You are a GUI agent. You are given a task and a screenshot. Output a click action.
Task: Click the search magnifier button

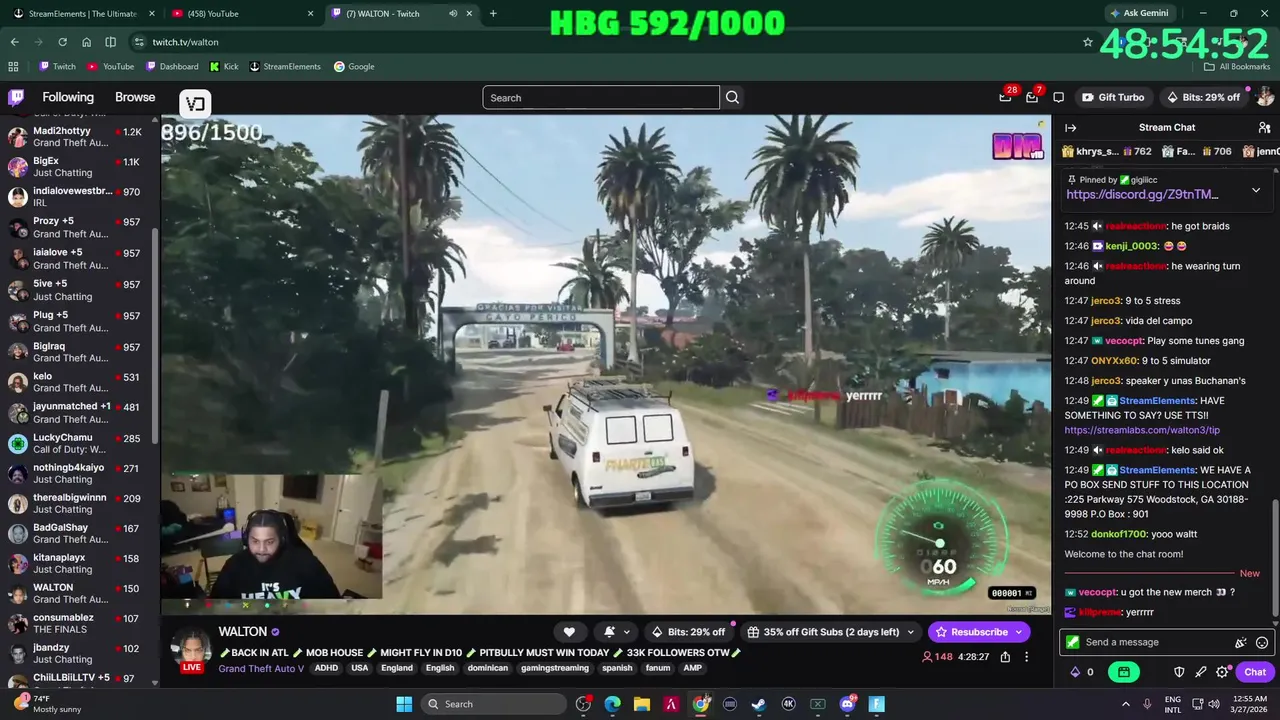point(732,97)
